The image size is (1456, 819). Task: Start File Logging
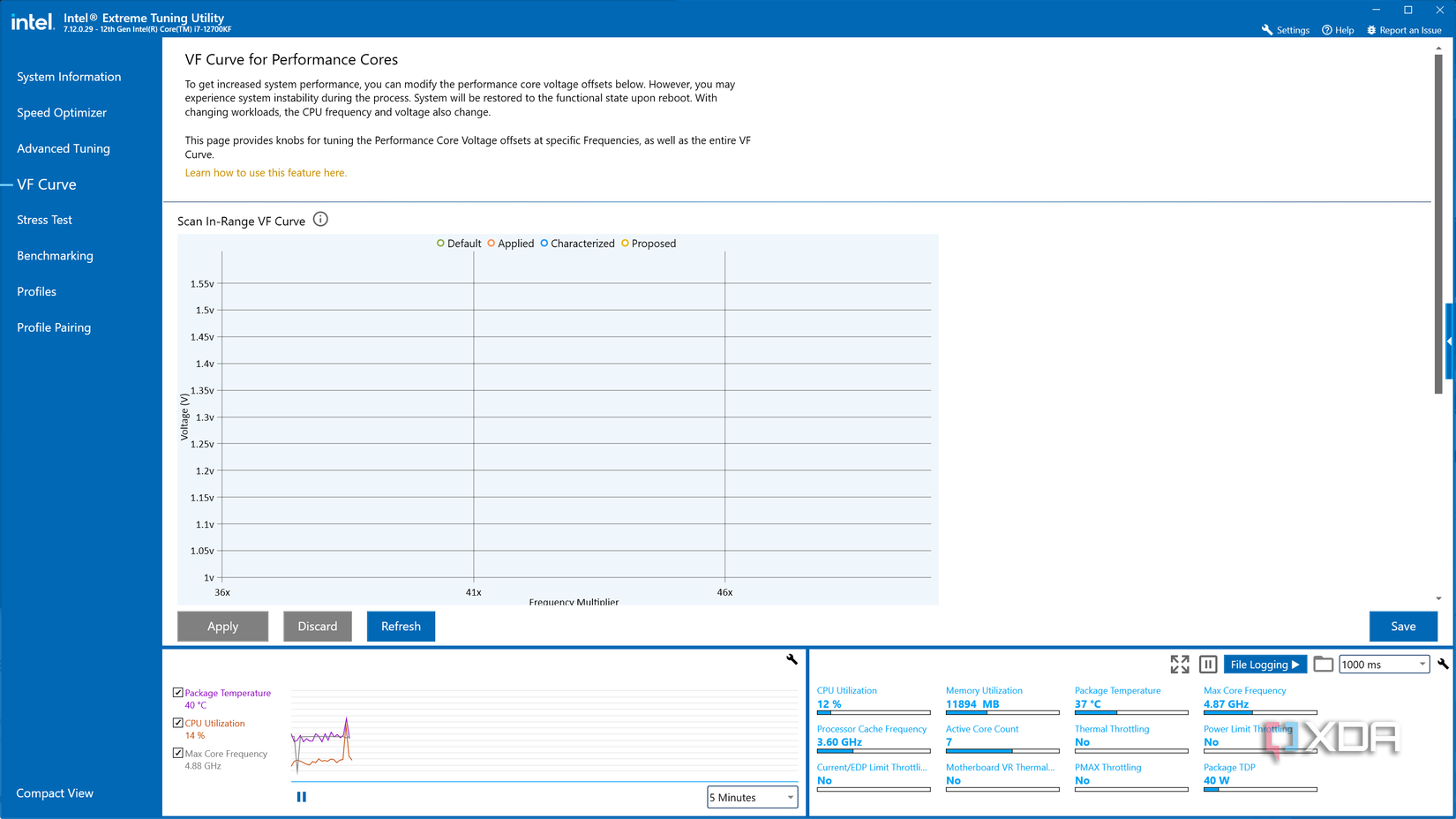click(x=1265, y=664)
